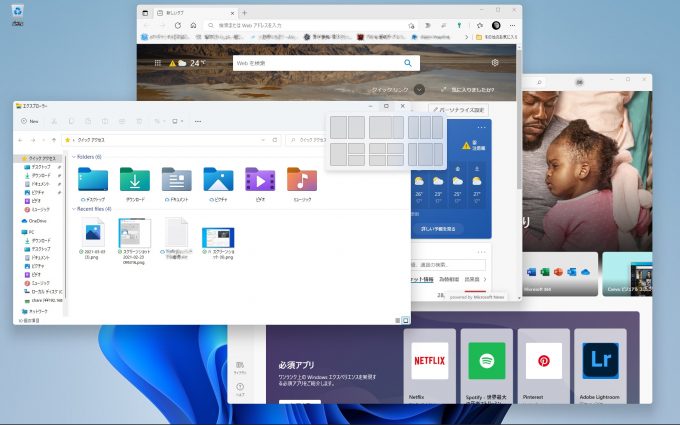The width and height of the screenshot is (680, 425).
Task: Click the Copy icon in Explorer toolbar
Action: (x=71, y=121)
